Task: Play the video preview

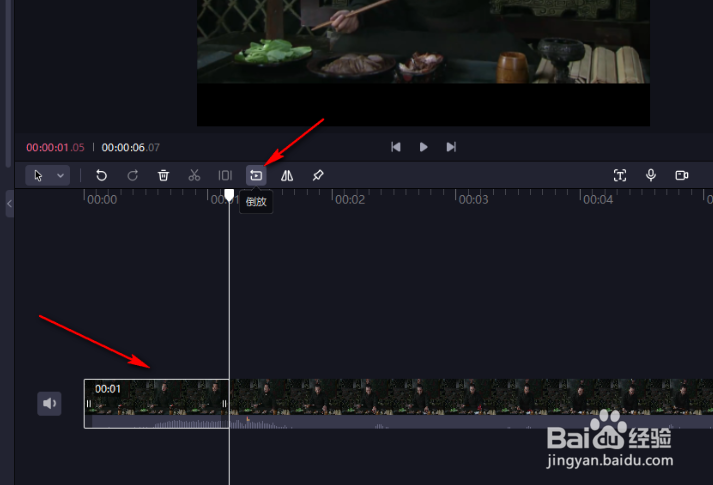Action: [423, 147]
